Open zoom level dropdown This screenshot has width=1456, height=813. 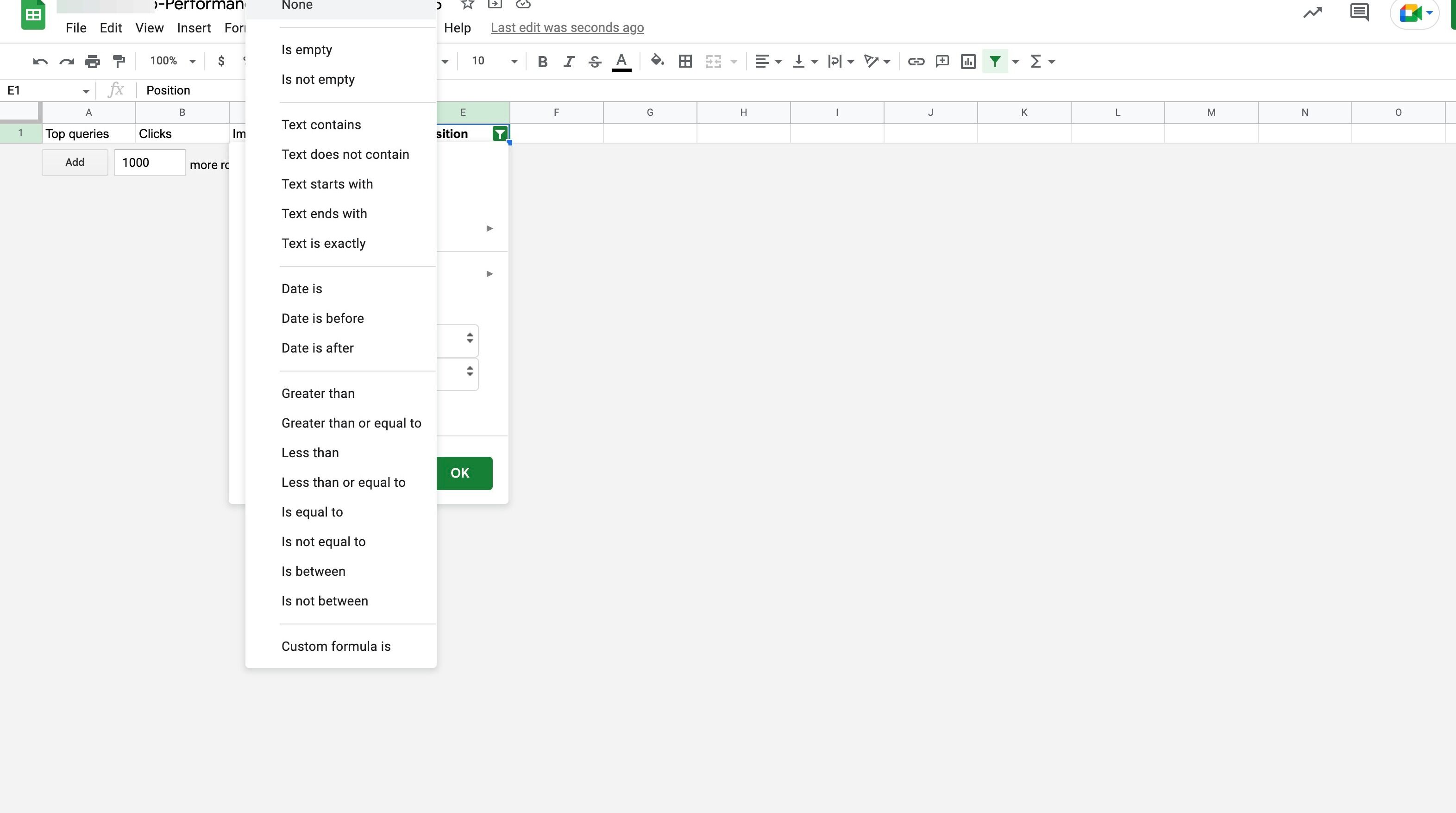coord(172,61)
